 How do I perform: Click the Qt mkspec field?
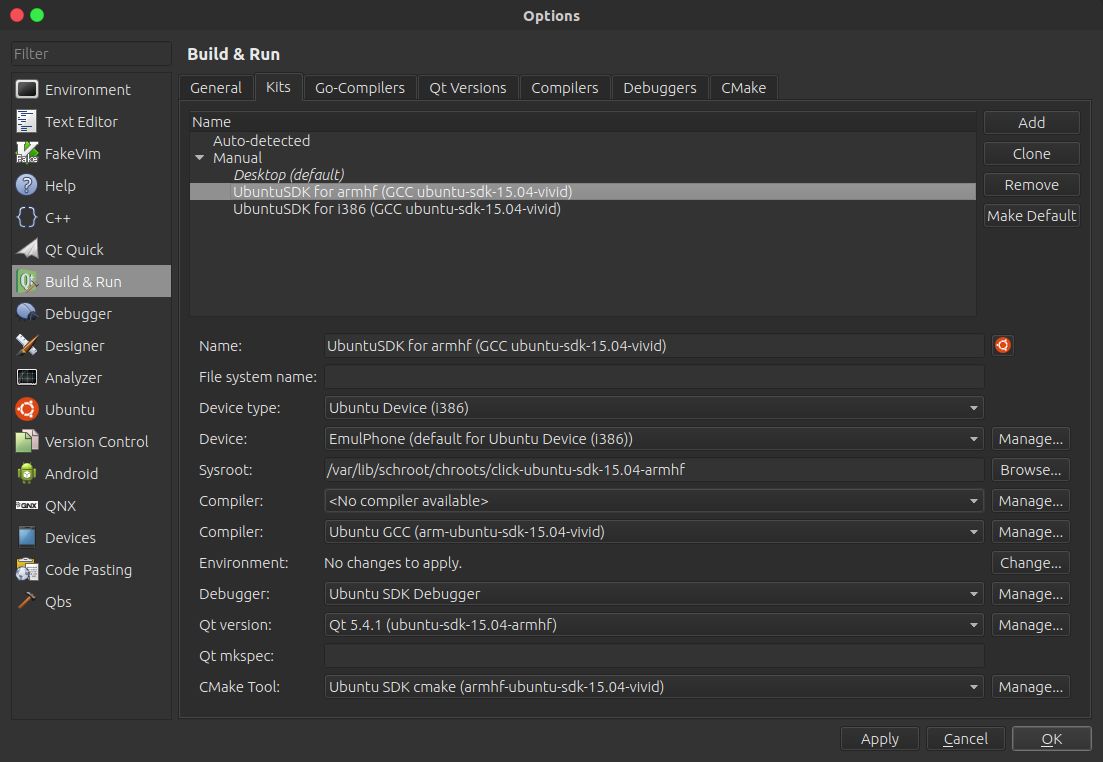pyautogui.click(x=653, y=656)
